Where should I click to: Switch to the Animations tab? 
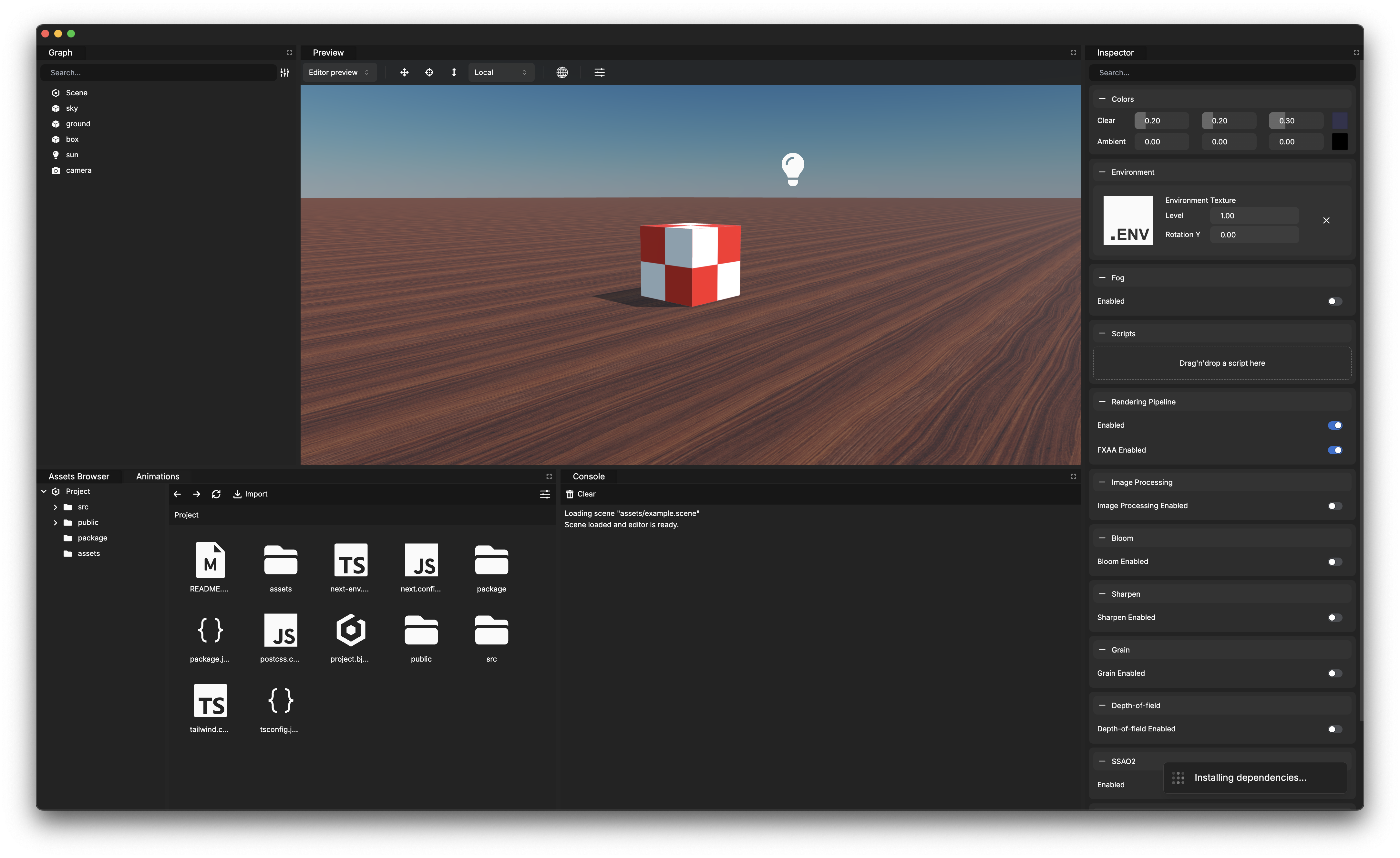tap(157, 476)
